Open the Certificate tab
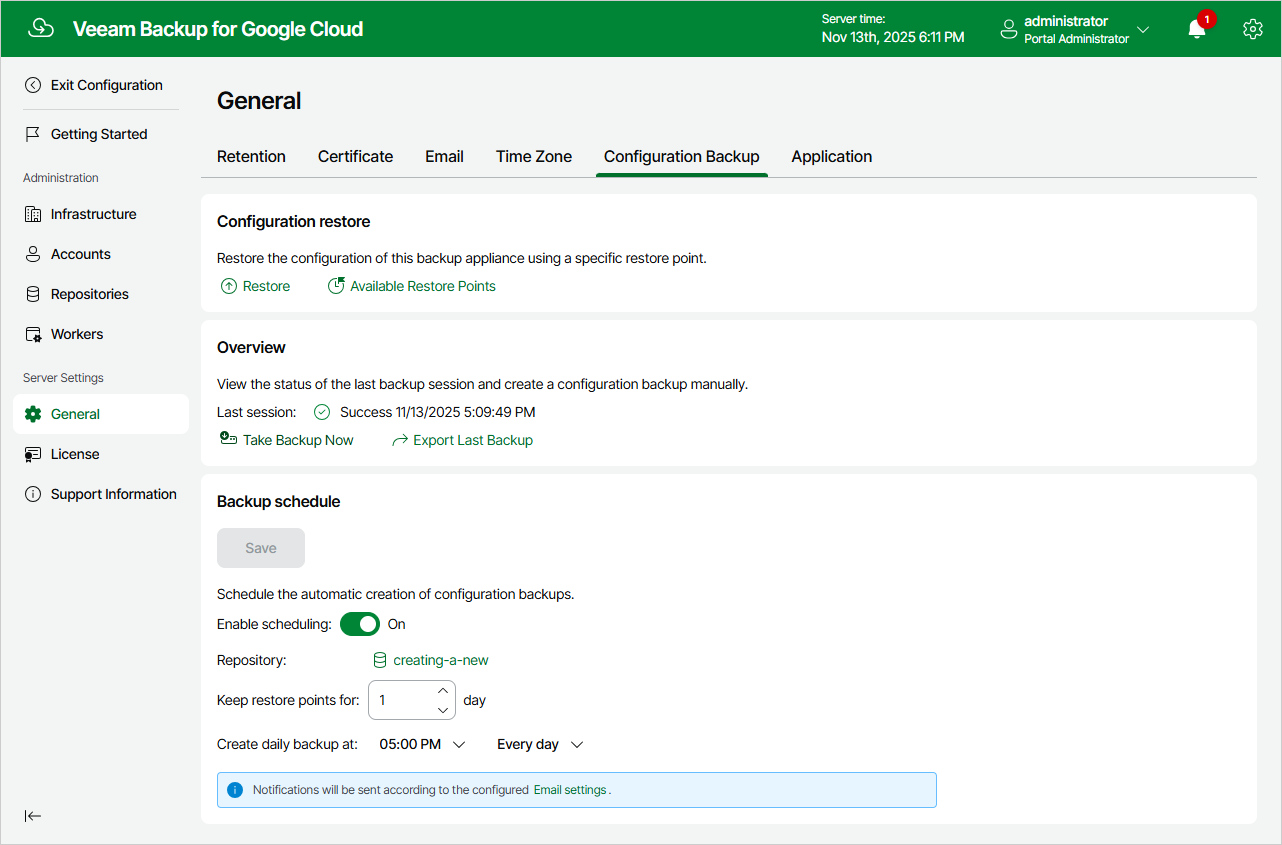This screenshot has width=1282, height=845. pyautogui.click(x=355, y=156)
